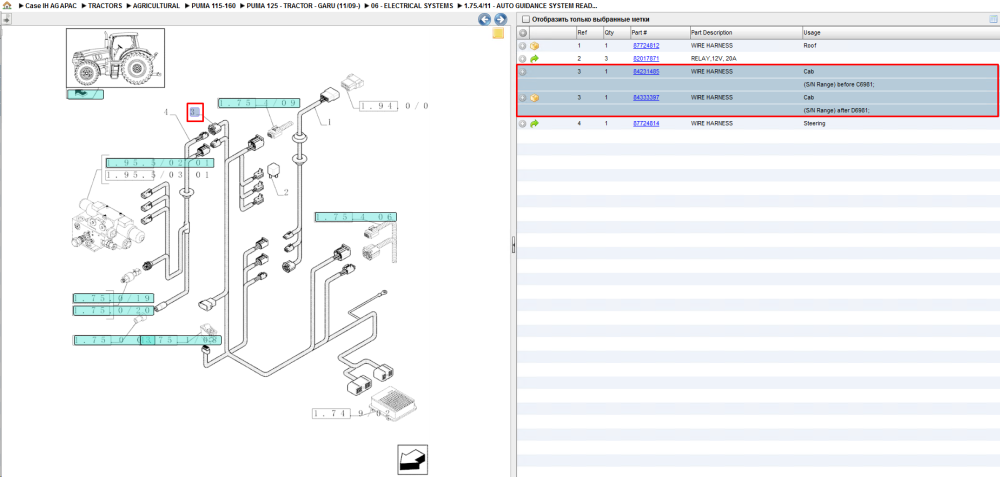
Task: Add part 87724814 using its plus icon
Action: pos(522,124)
